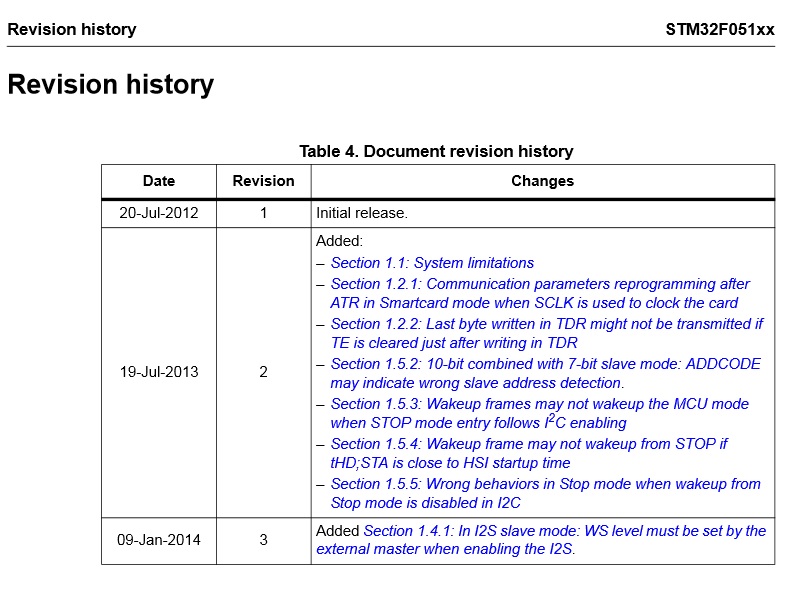Click the Initial release text

362,213
